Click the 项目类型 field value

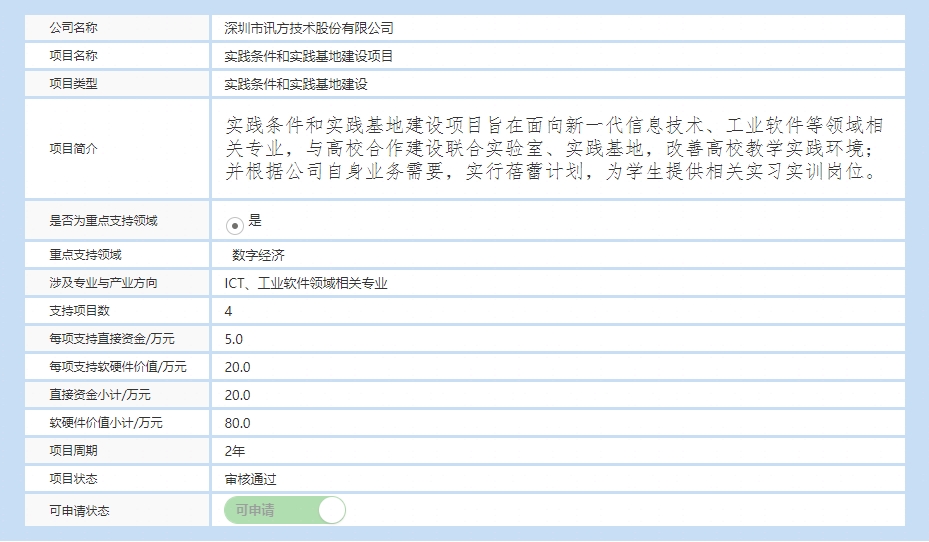click(x=296, y=84)
